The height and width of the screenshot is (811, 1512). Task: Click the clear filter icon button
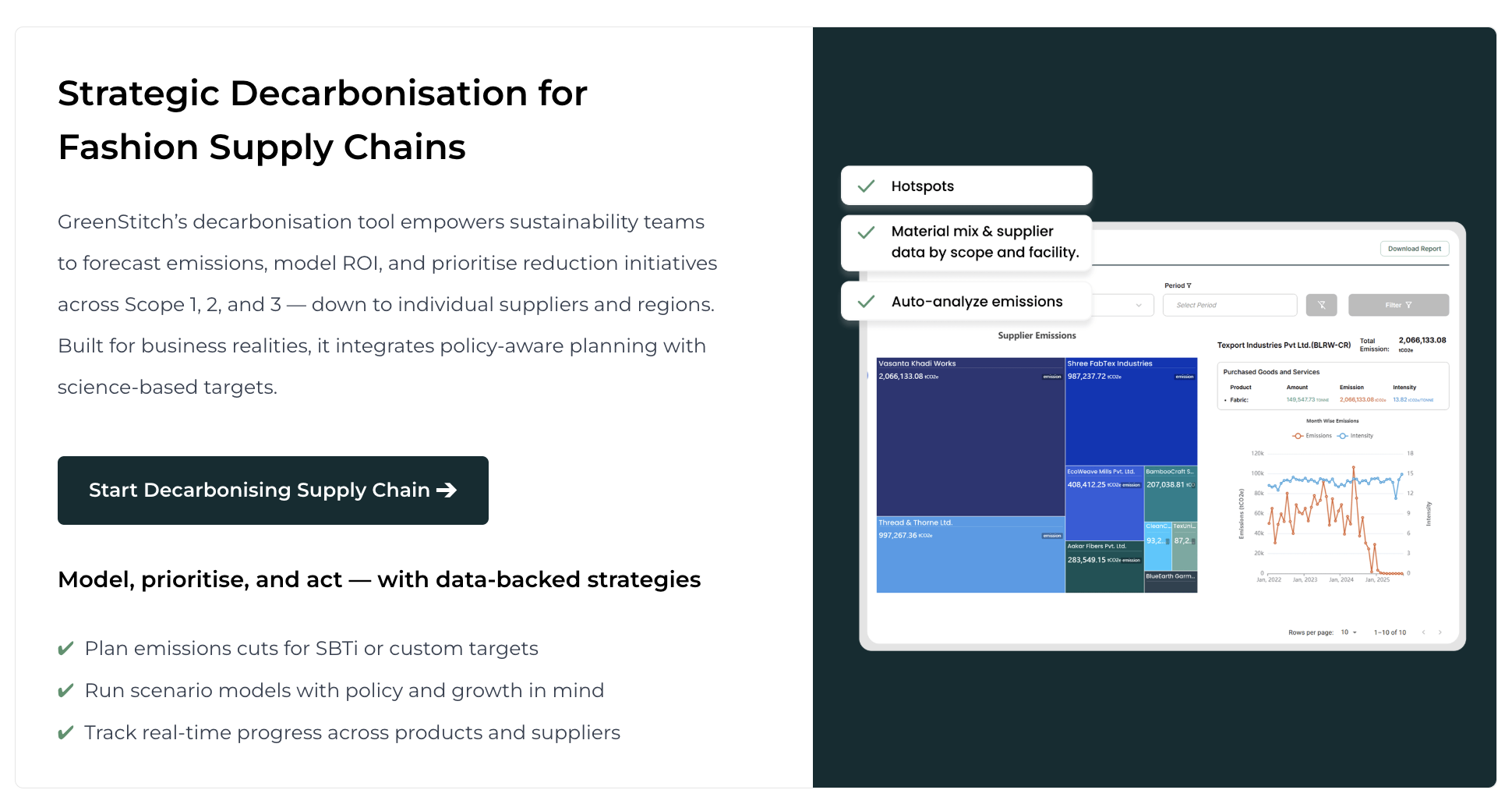point(1321,305)
